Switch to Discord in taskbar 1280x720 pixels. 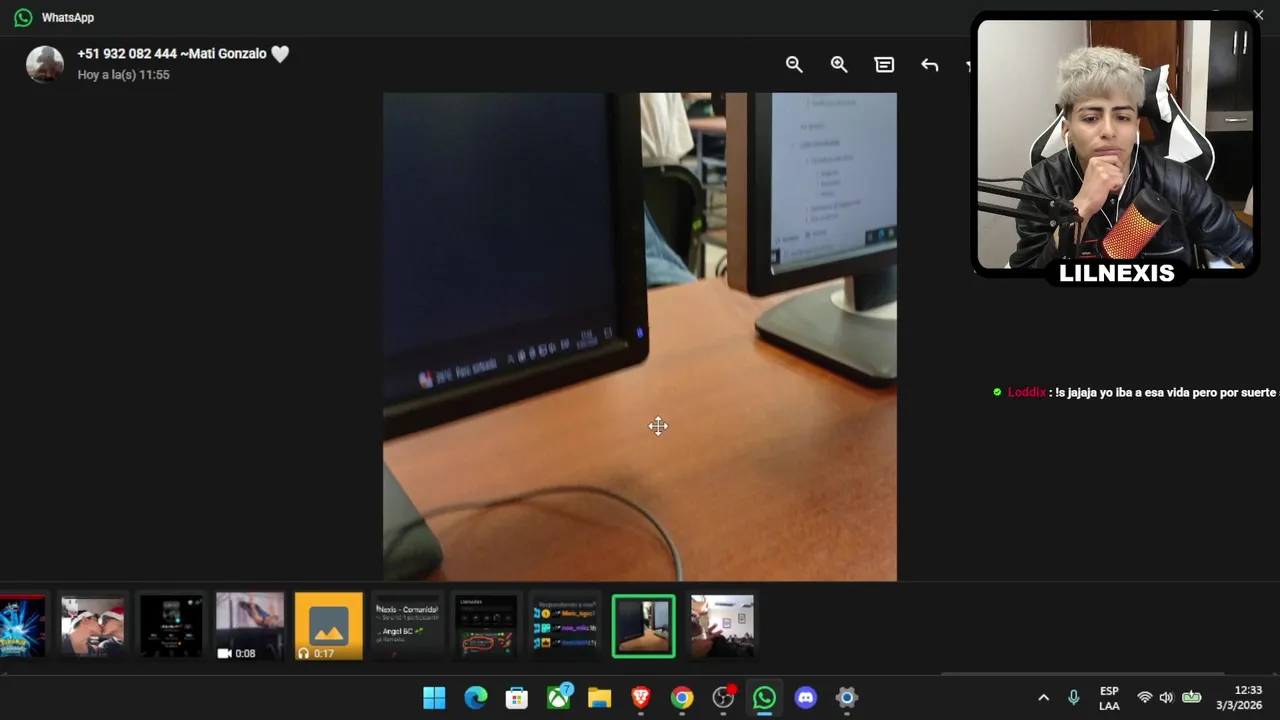pos(806,698)
